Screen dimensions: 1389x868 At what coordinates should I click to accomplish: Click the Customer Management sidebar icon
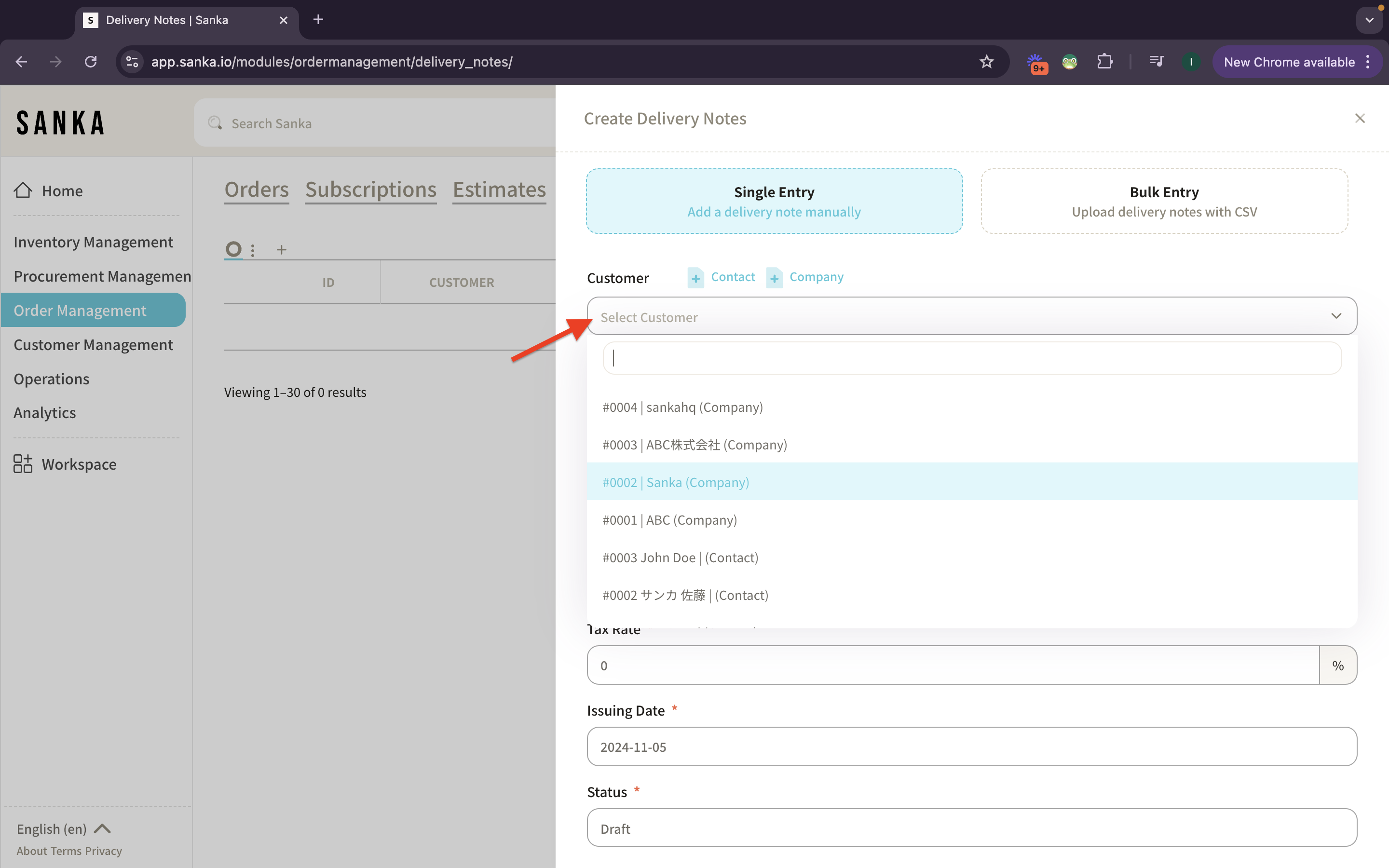(x=92, y=344)
